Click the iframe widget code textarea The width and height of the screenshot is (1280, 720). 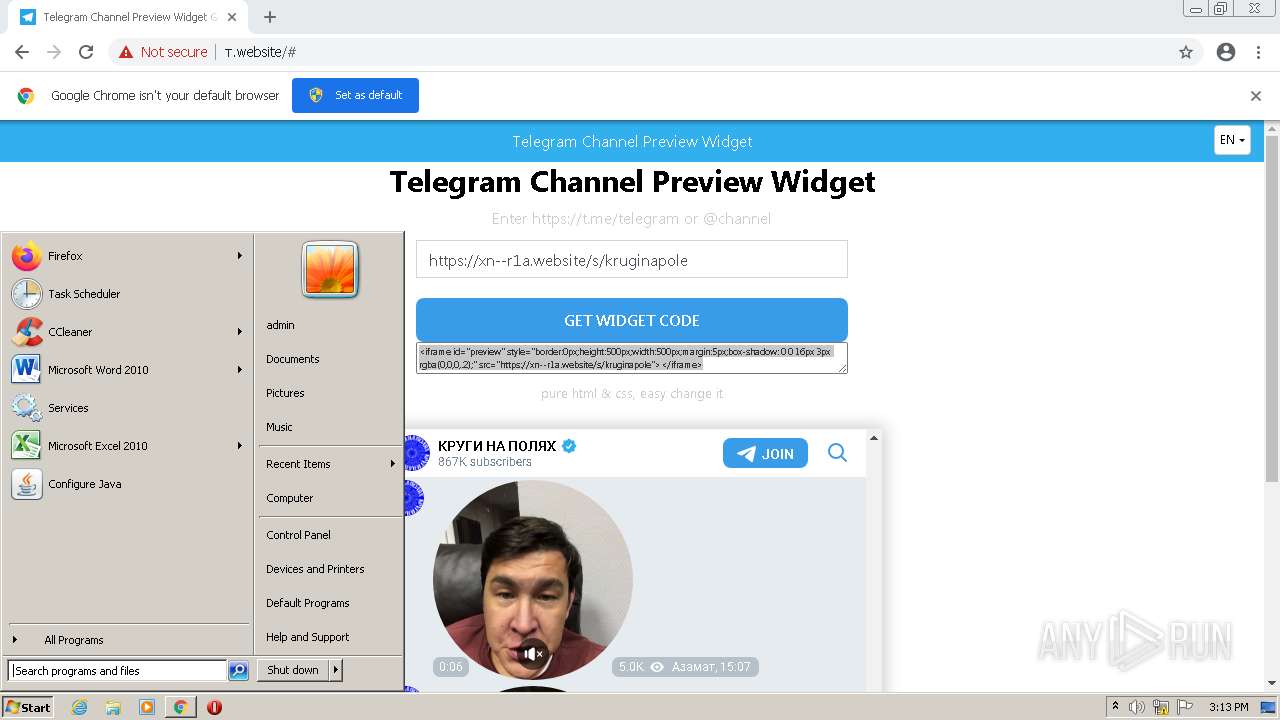(x=632, y=358)
